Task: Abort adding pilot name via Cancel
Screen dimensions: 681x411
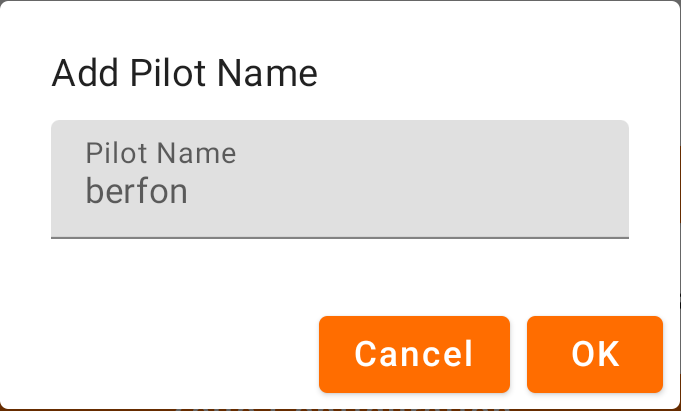Action: tap(414, 354)
